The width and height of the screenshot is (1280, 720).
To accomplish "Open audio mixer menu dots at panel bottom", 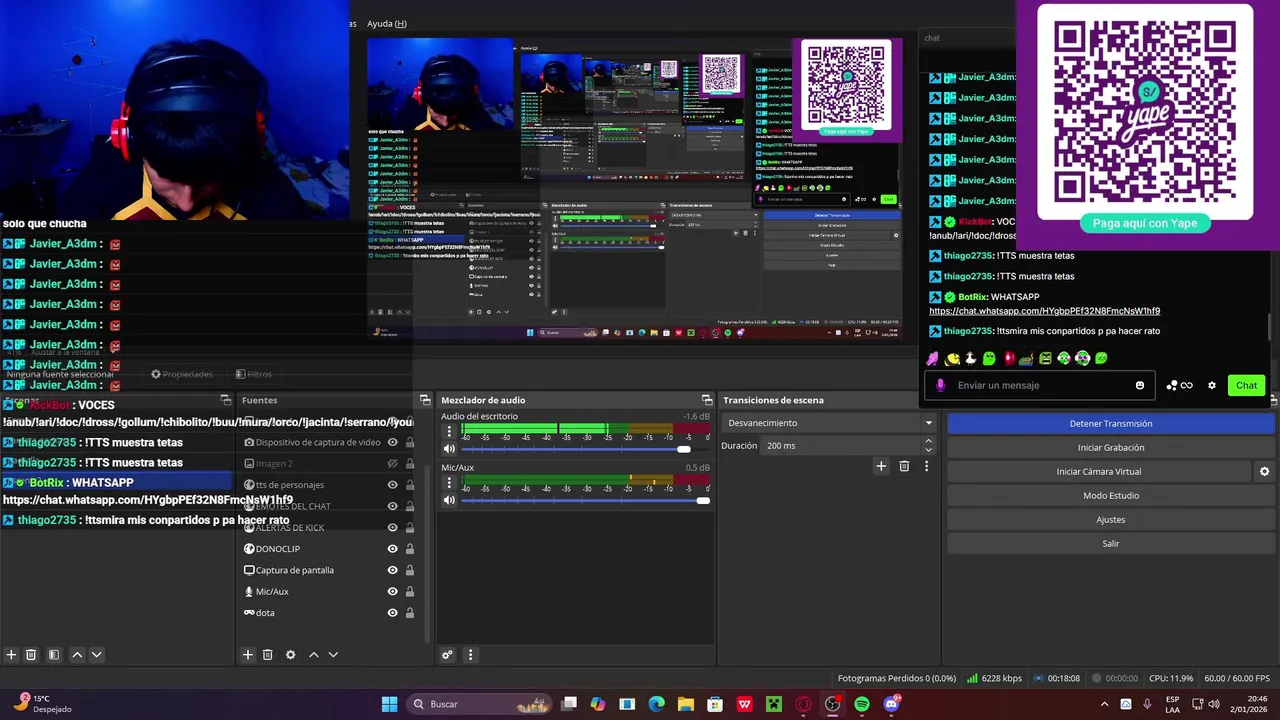I will (x=470, y=655).
